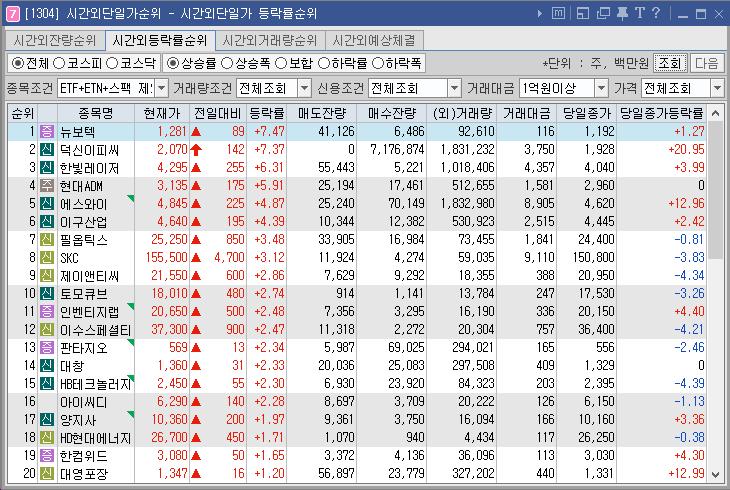The height and width of the screenshot is (490, 730).
Task: Select the 코스닥 radio button
Action: point(112,63)
